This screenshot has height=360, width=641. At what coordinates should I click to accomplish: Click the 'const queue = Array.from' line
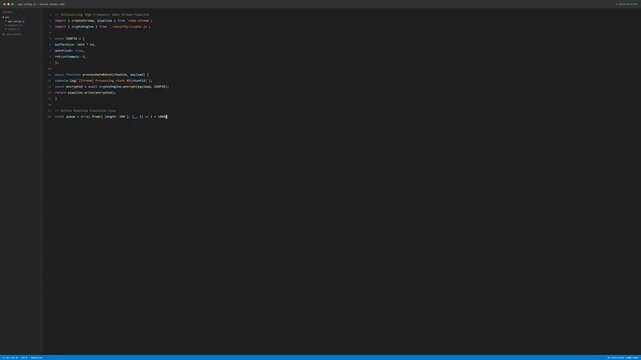(111, 117)
